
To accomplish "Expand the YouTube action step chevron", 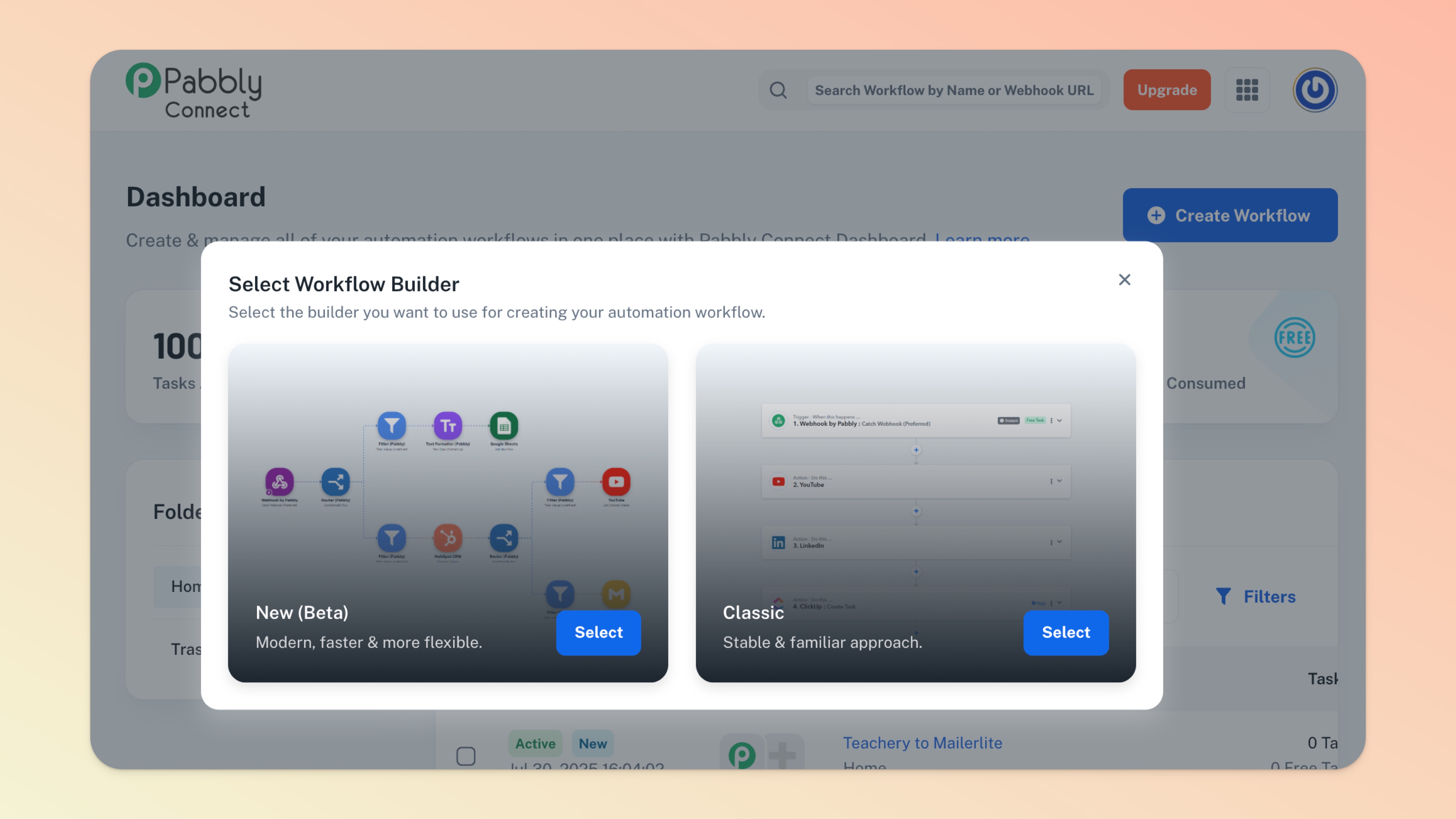I will pos(1060,481).
